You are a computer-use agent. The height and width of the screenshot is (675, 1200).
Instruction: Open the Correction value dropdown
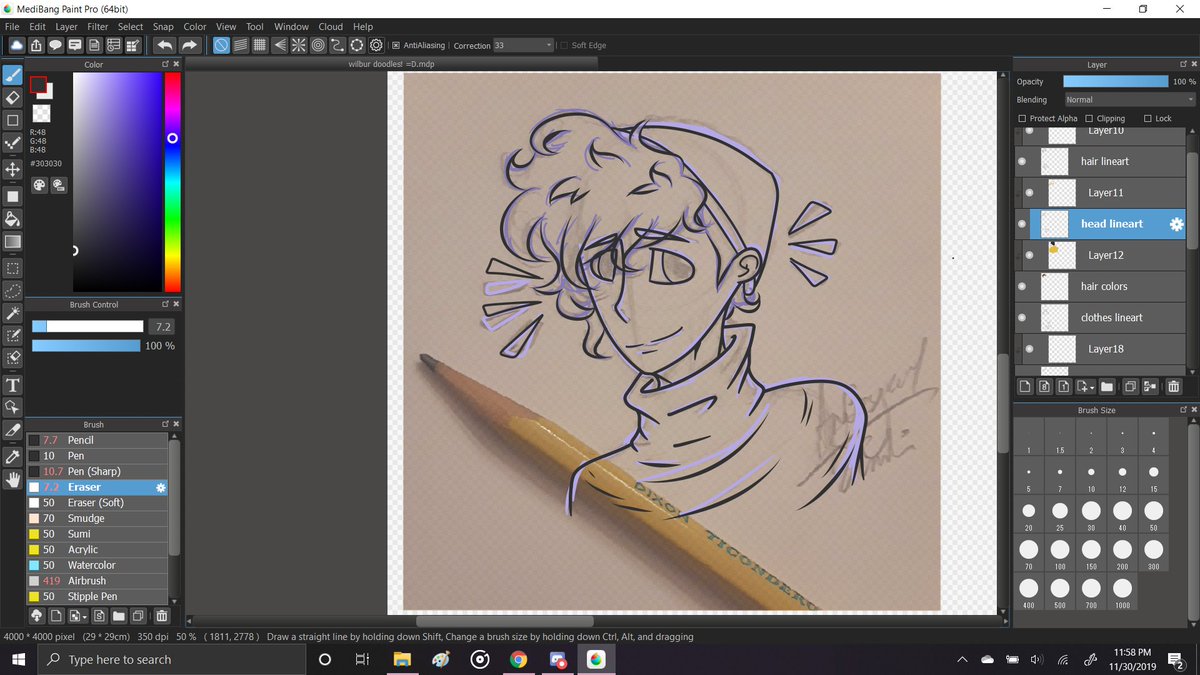coord(523,45)
